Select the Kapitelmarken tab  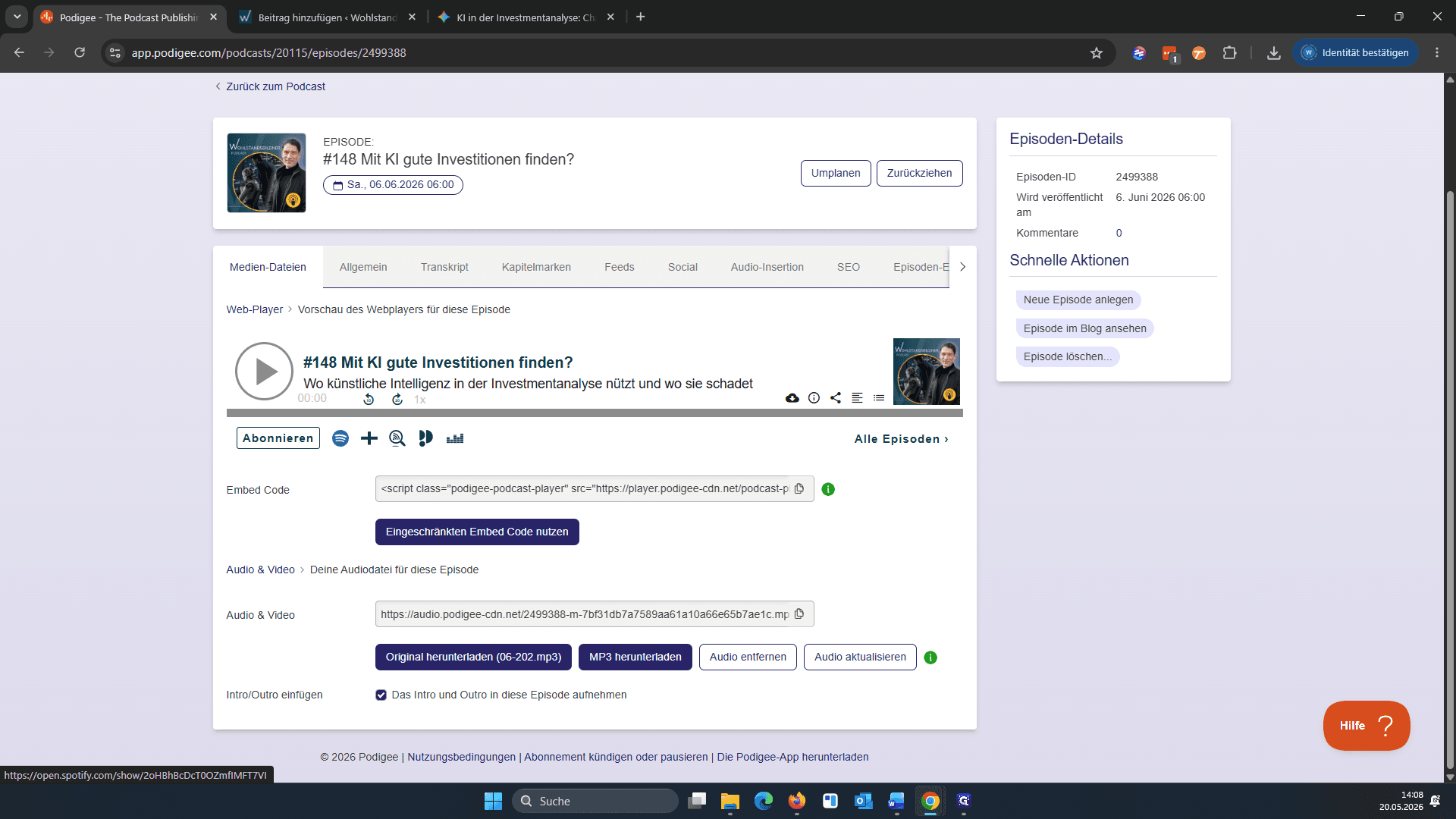click(x=536, y=267)
